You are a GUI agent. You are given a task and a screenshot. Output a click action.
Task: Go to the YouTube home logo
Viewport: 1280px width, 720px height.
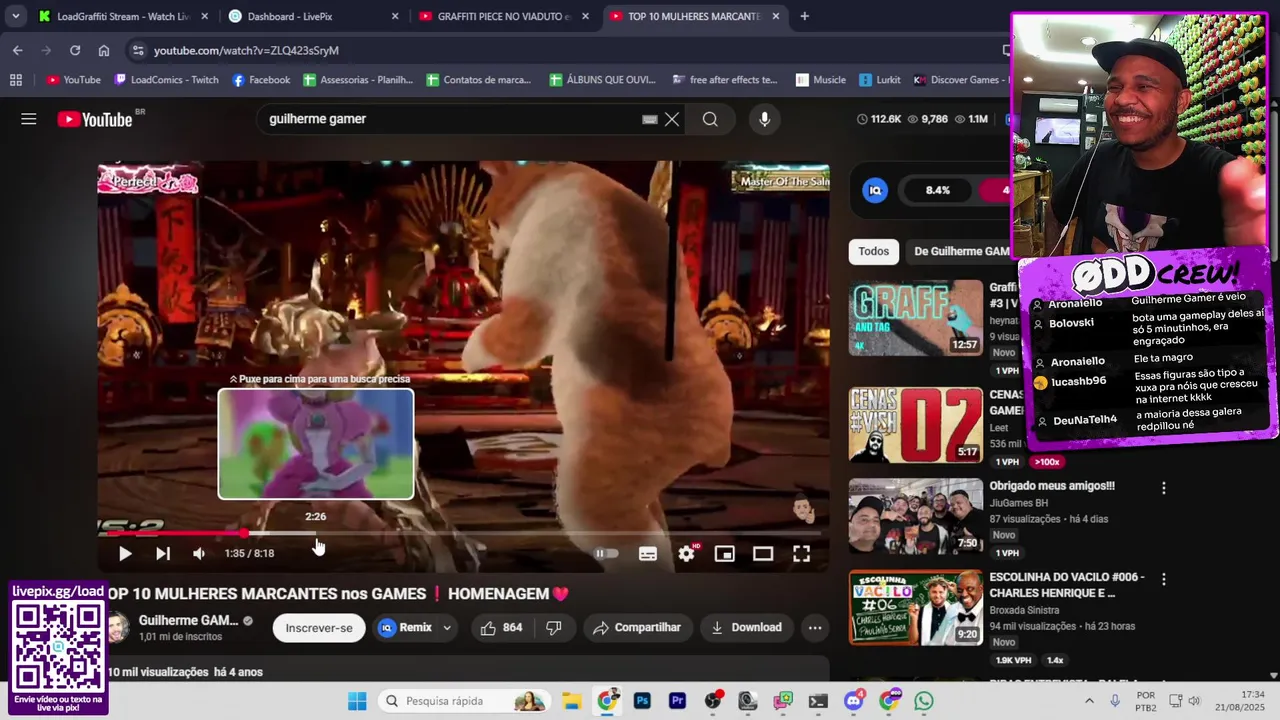[x=95, y=119]
